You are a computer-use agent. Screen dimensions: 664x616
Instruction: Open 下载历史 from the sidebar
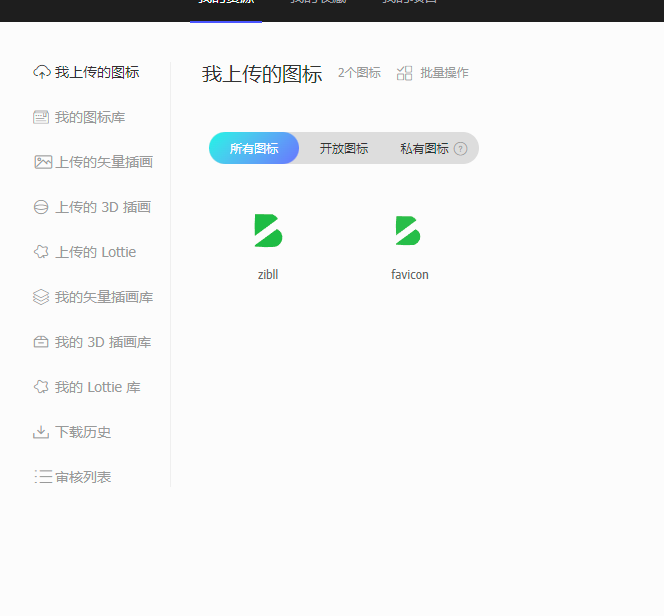[x=82, y=432]
